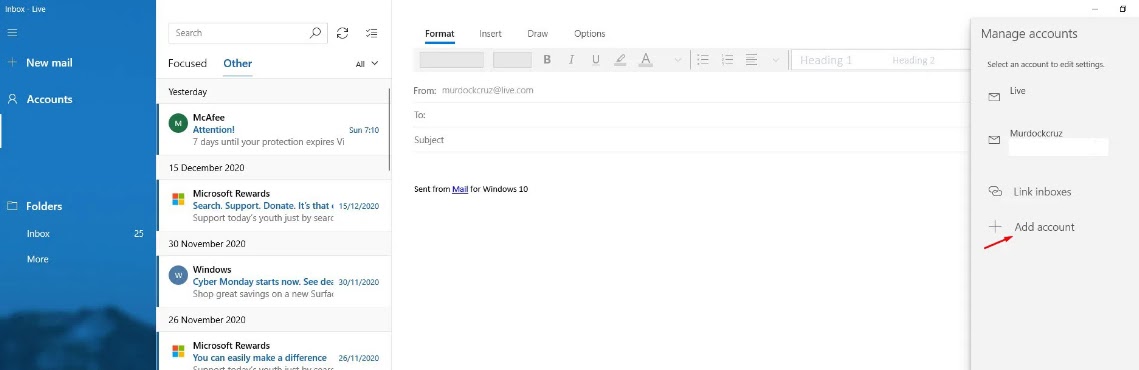Screen dimensions: 1139x370
Task: Click the Windows sender avatar
Action: [x=178, y=275]
